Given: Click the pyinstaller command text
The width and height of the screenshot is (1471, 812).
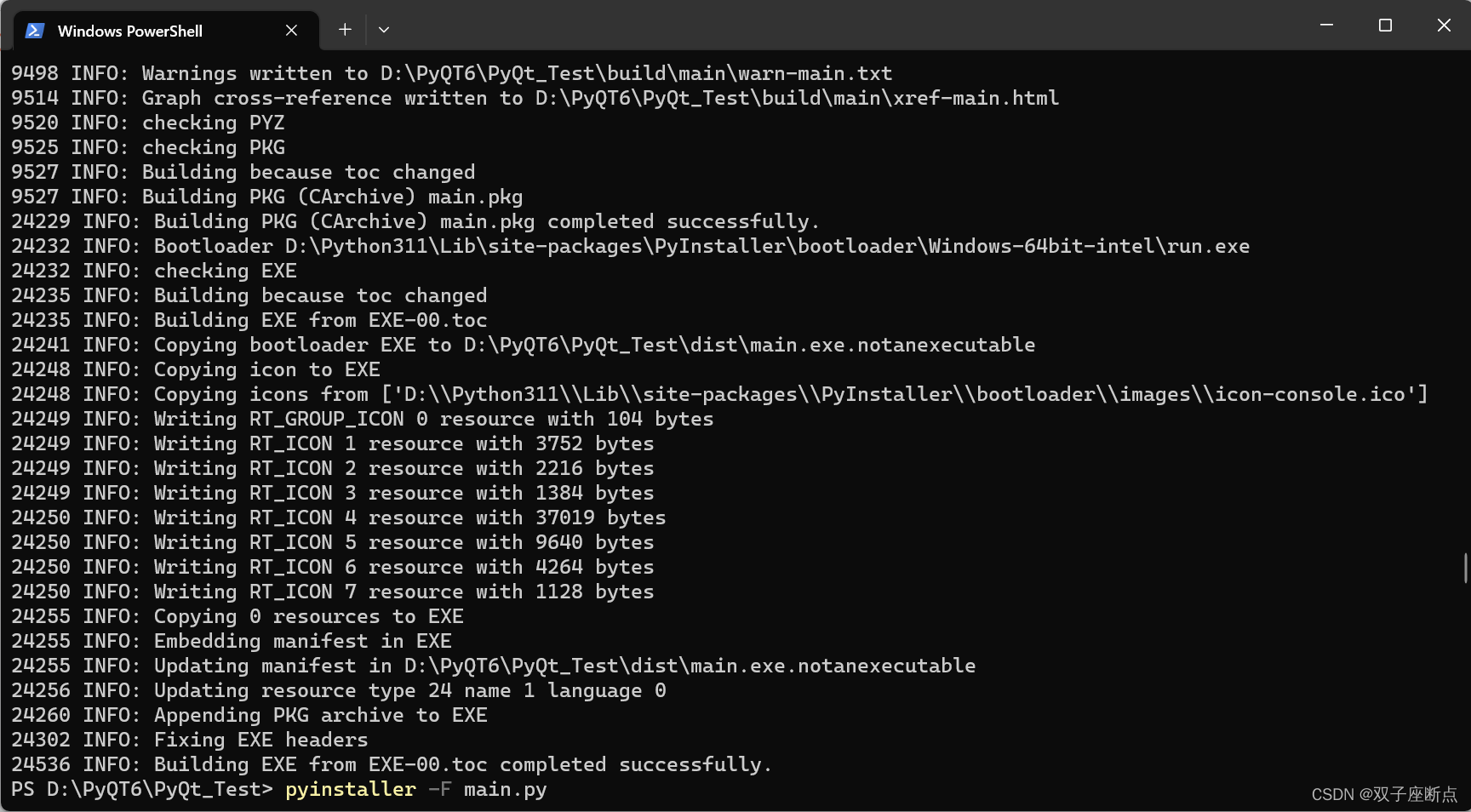Looking at the screenshot, I should (351, 789).
